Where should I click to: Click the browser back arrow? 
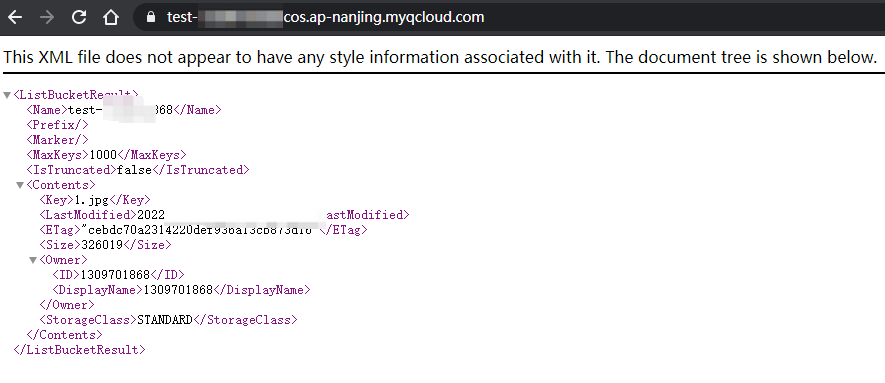[15, 17]
